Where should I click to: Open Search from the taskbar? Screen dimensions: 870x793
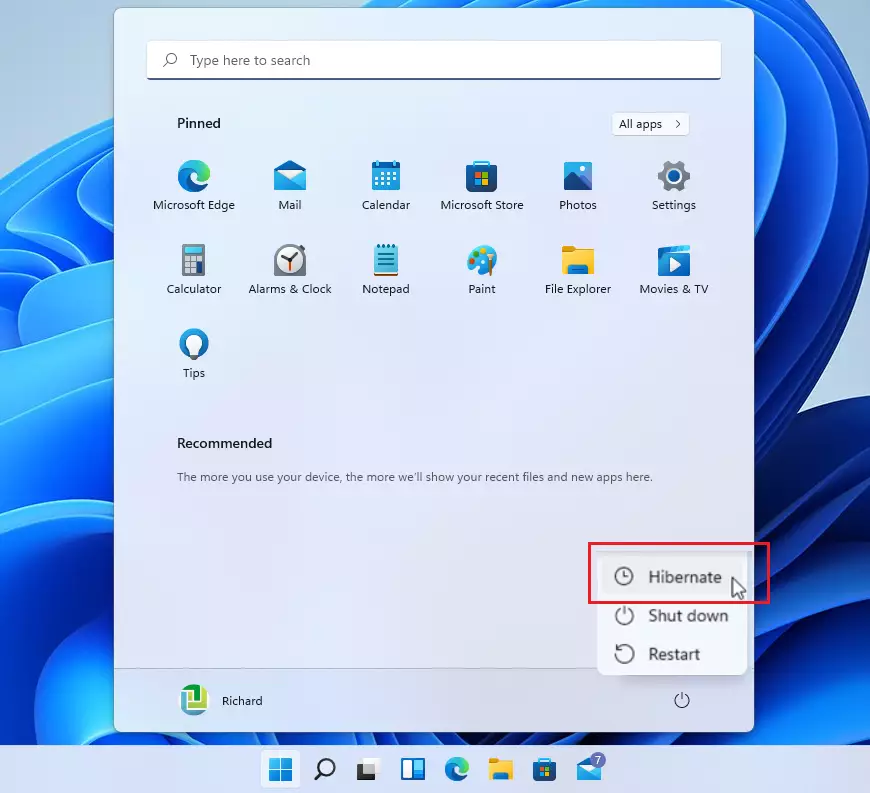(325, 769)
